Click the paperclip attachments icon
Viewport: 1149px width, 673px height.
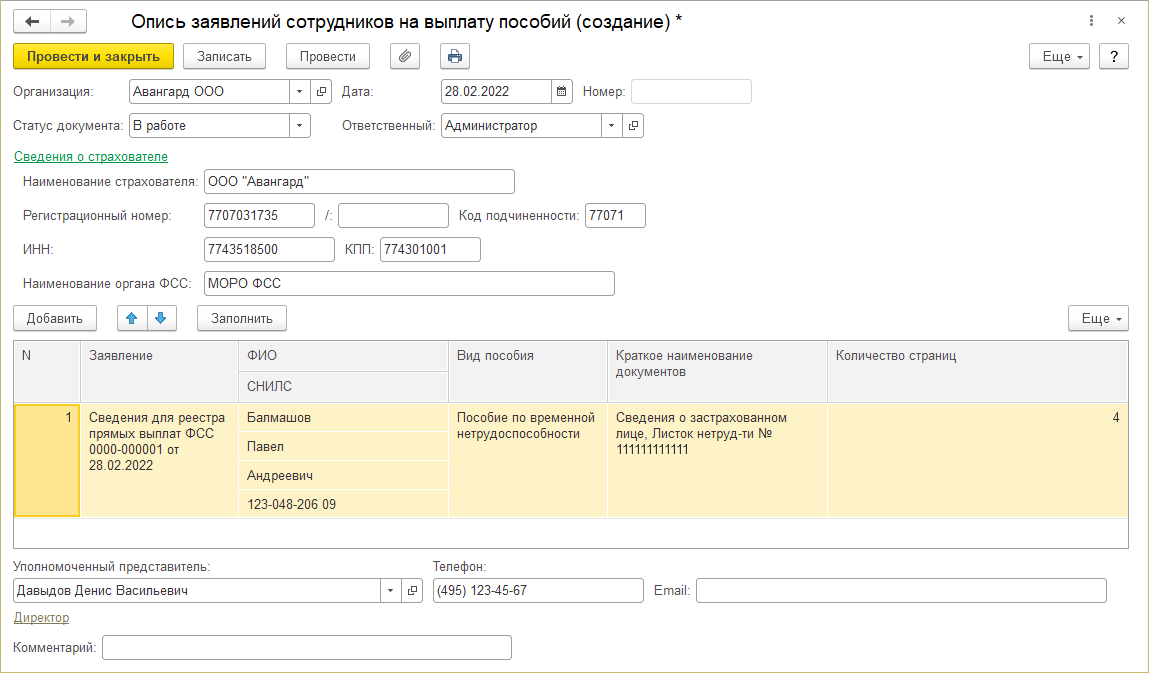405,56
